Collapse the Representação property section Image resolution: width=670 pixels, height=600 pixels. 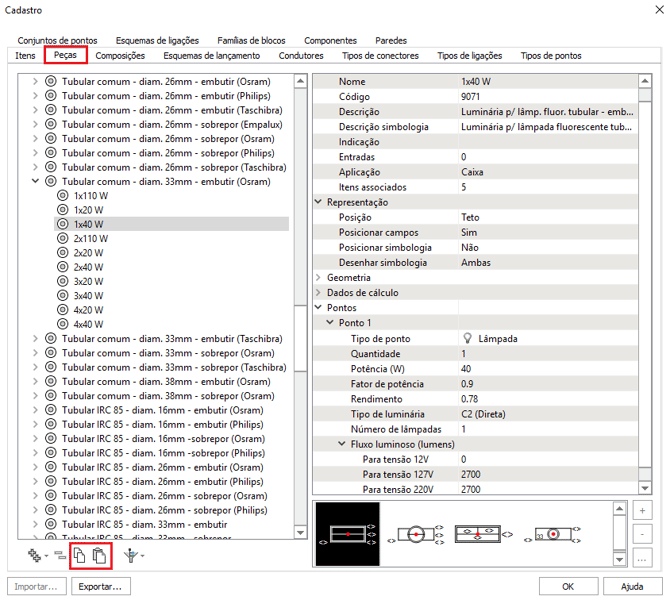(x=320, y=202)
